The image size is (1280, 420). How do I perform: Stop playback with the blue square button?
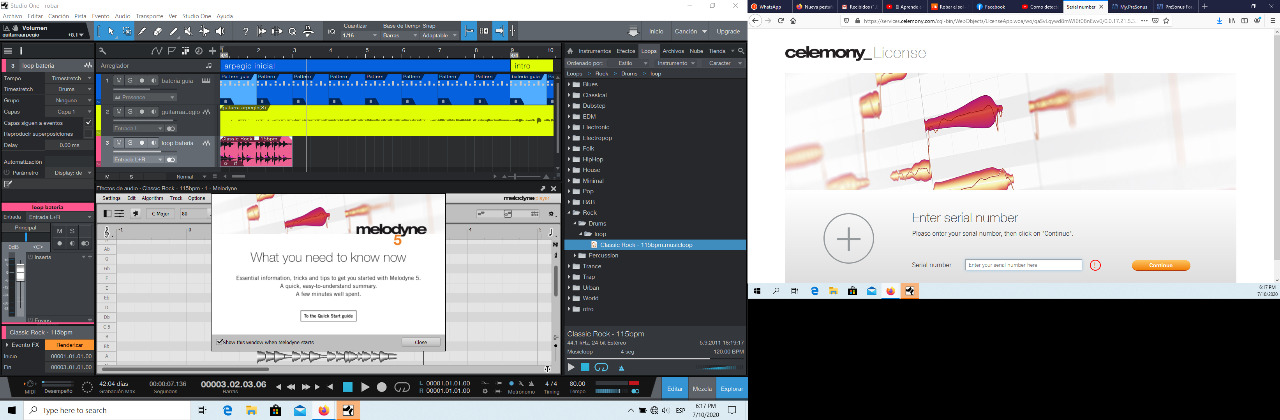point(348,387)
